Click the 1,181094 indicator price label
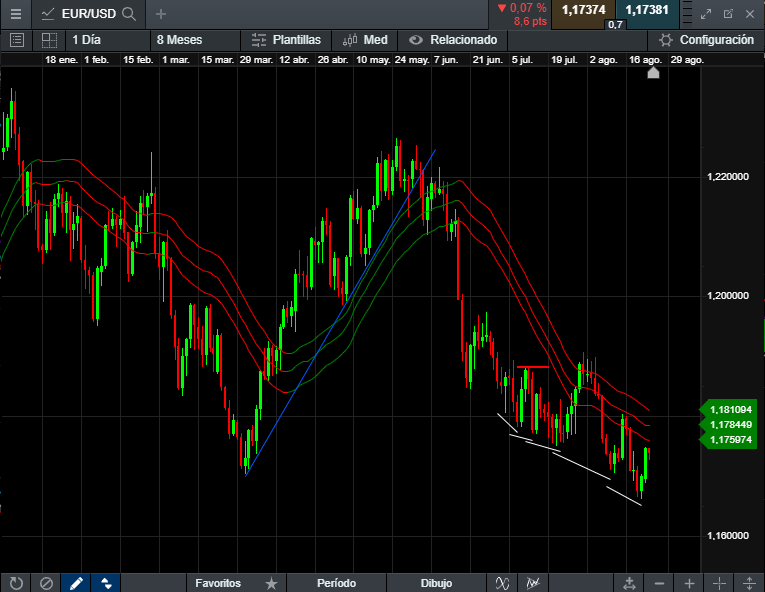765x592 pixels. point(727,409)
